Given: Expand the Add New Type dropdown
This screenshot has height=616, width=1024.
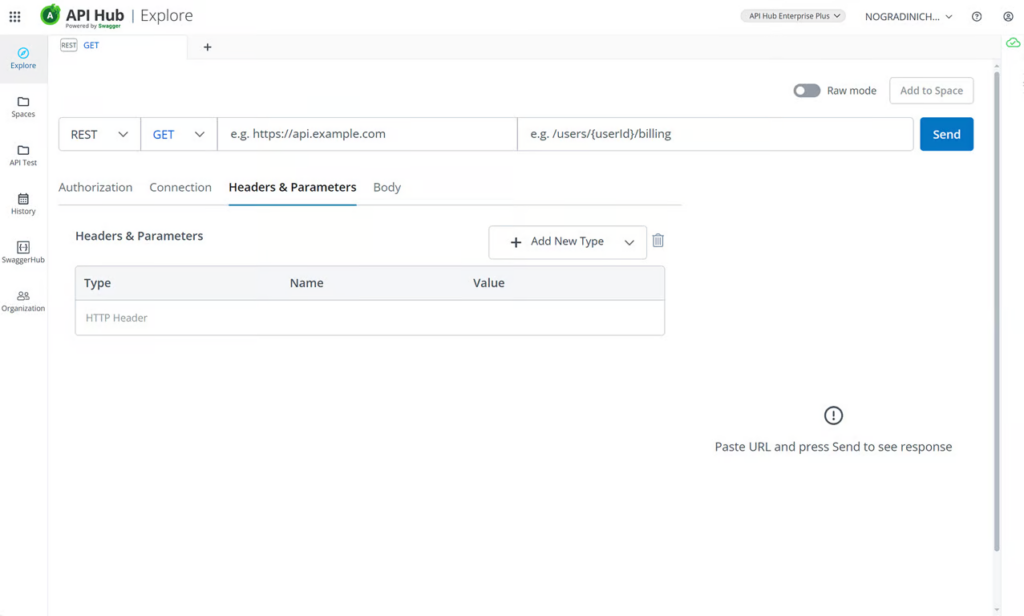Looking at the screenshot, I should [568, 242].
